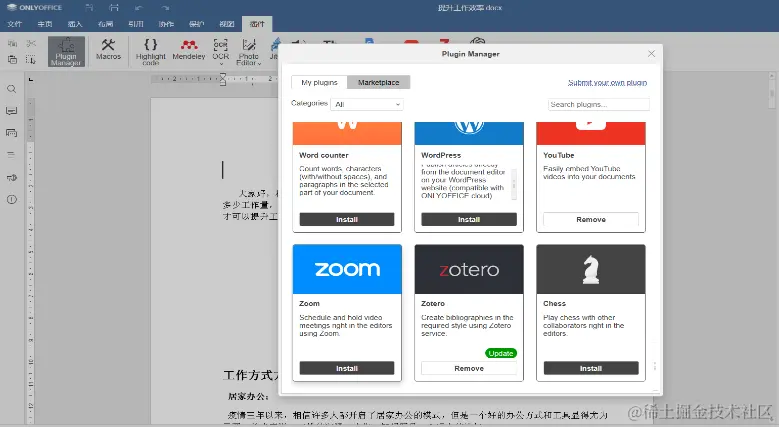779x427 pixels.
Task: Click the green Update badge on Zotero
Action: [x=501, y=353]
